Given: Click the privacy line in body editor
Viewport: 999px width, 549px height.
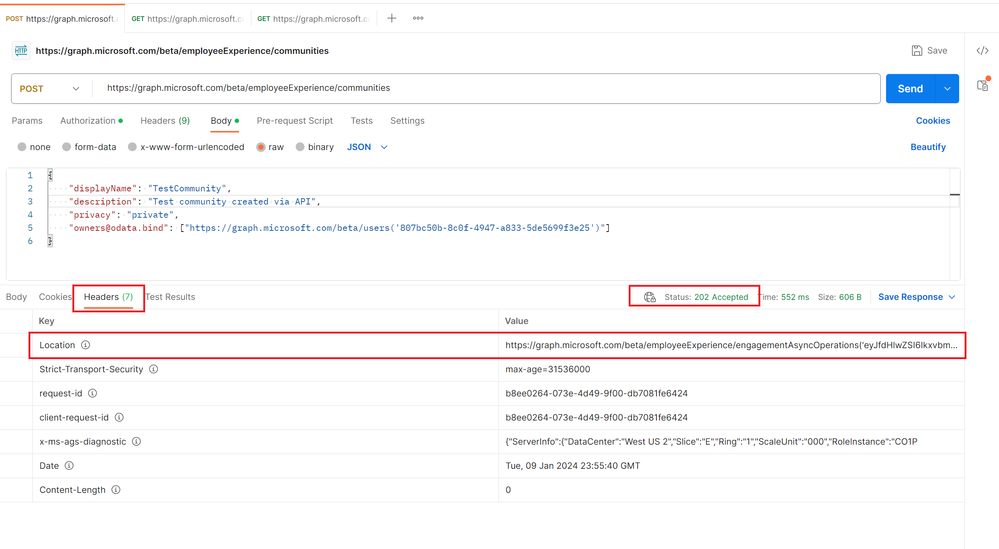Looking at the screenshot, I should click(124, 215).
